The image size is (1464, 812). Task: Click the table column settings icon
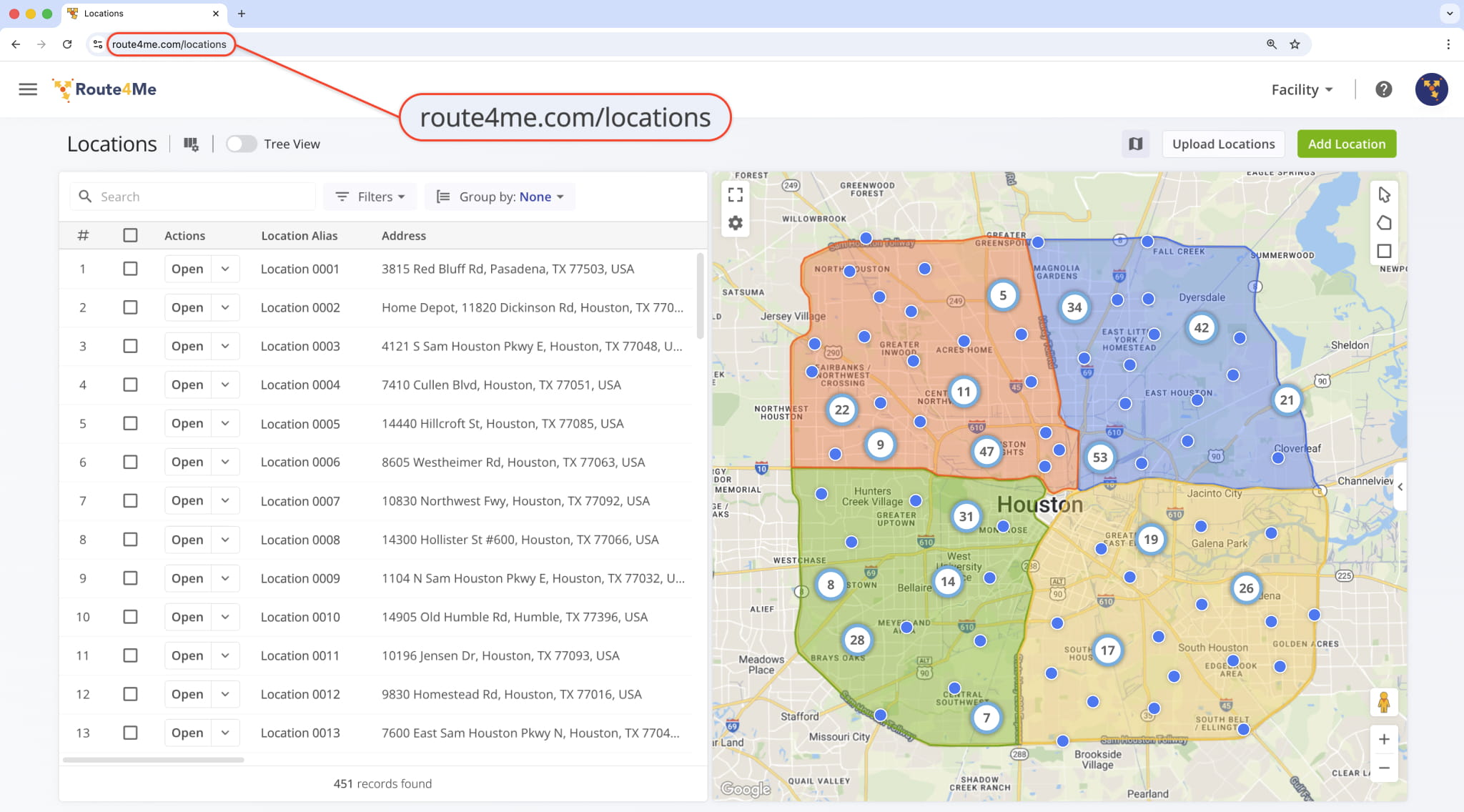click(x=191, y=144)
